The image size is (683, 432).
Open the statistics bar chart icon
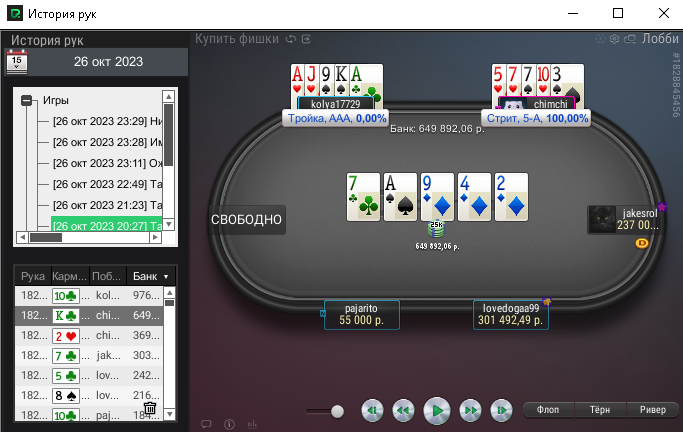[x=252, y=424]
